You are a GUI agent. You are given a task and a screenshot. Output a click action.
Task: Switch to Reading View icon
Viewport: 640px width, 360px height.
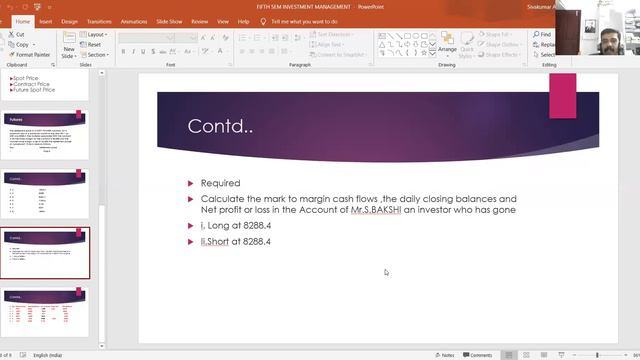click(x=544, y=355)
